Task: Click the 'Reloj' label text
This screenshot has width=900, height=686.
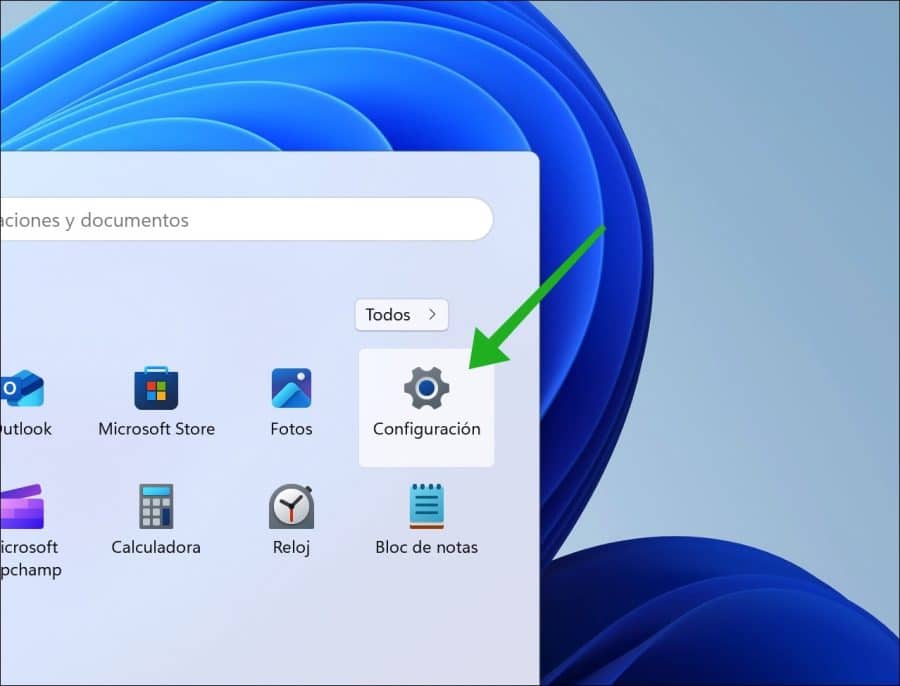Action: click(291, 547)
